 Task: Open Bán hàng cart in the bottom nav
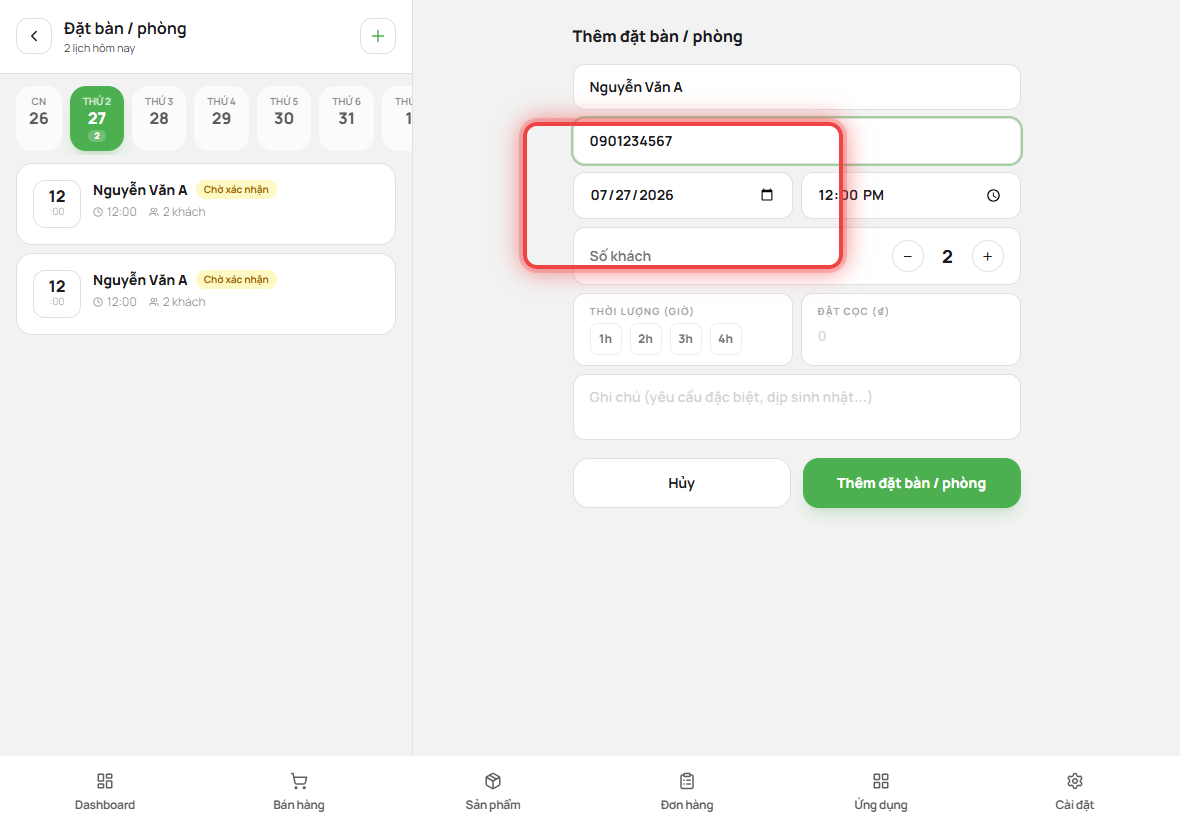click(299, 791)
